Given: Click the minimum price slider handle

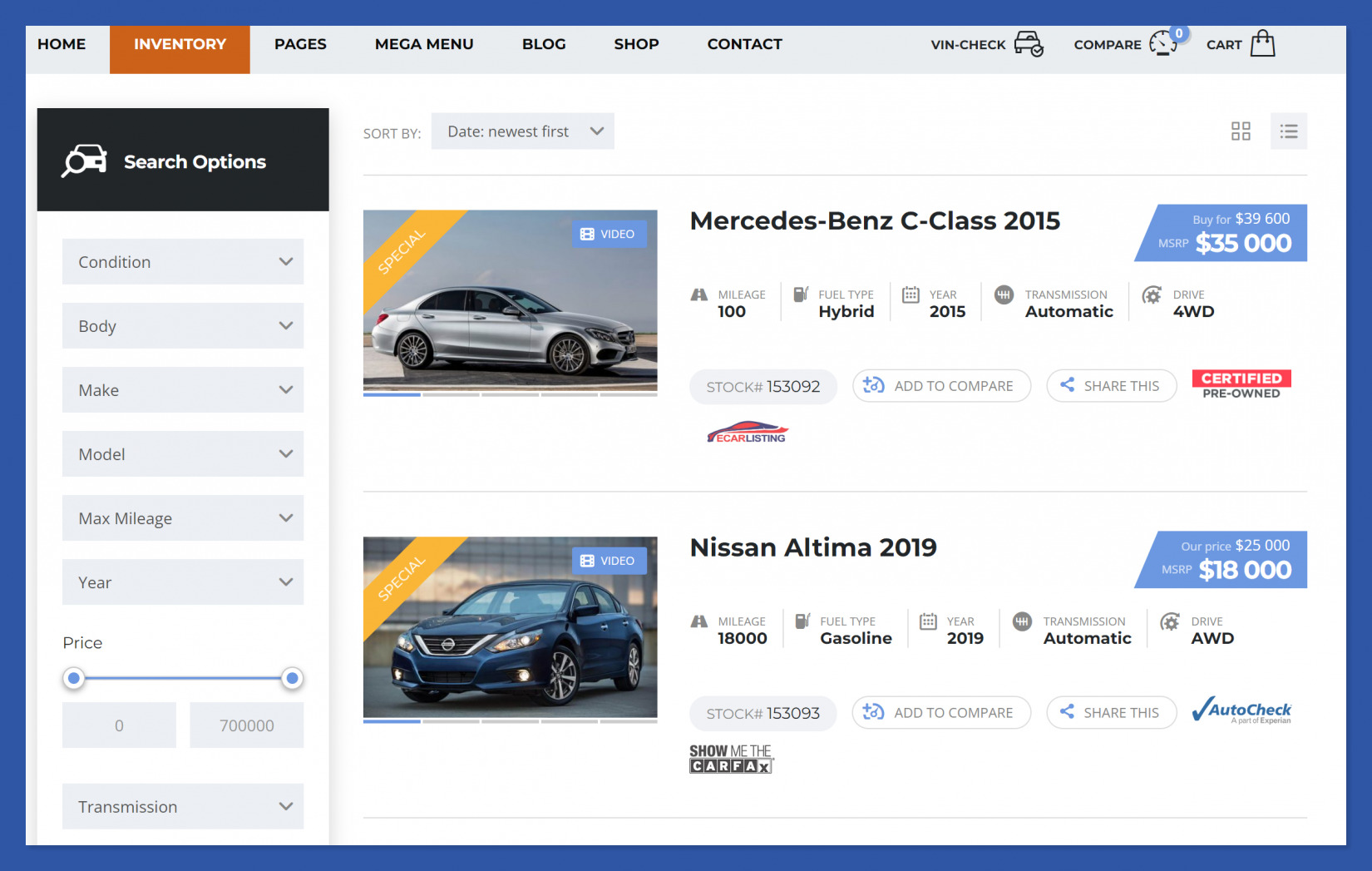Looking at the screenshot, I should (74, 679).
